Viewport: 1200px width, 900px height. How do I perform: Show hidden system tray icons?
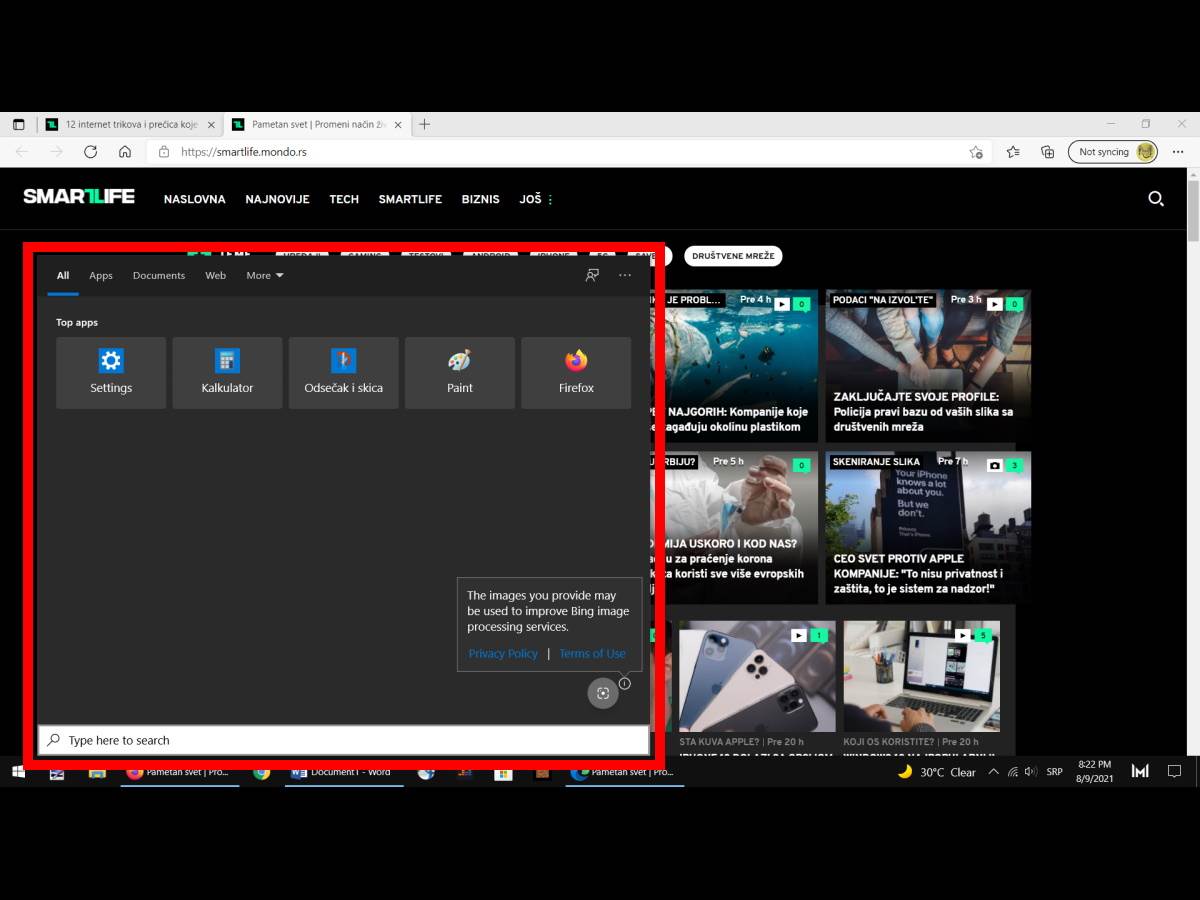[993, 772]
